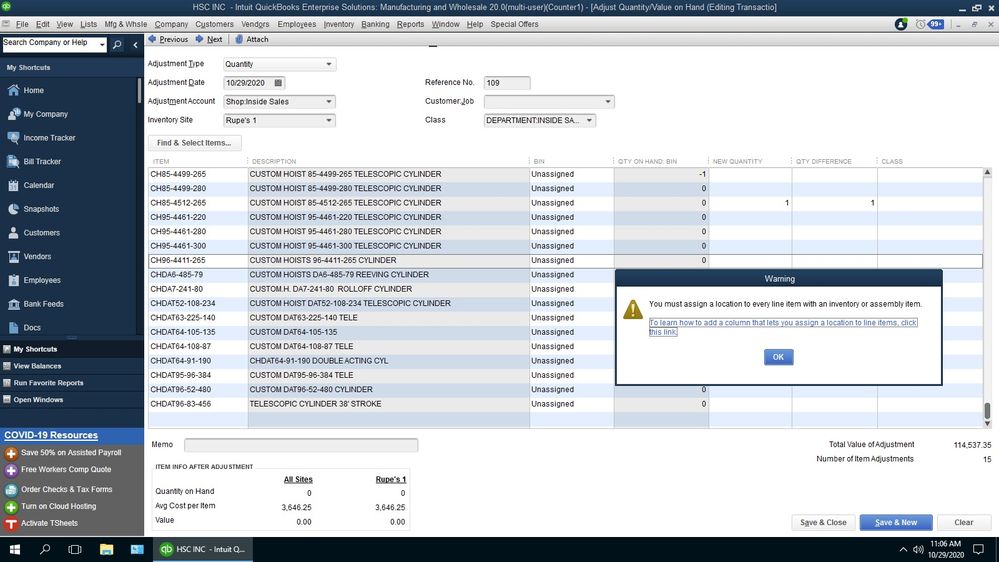Click Save & New button

click(896, 522)
